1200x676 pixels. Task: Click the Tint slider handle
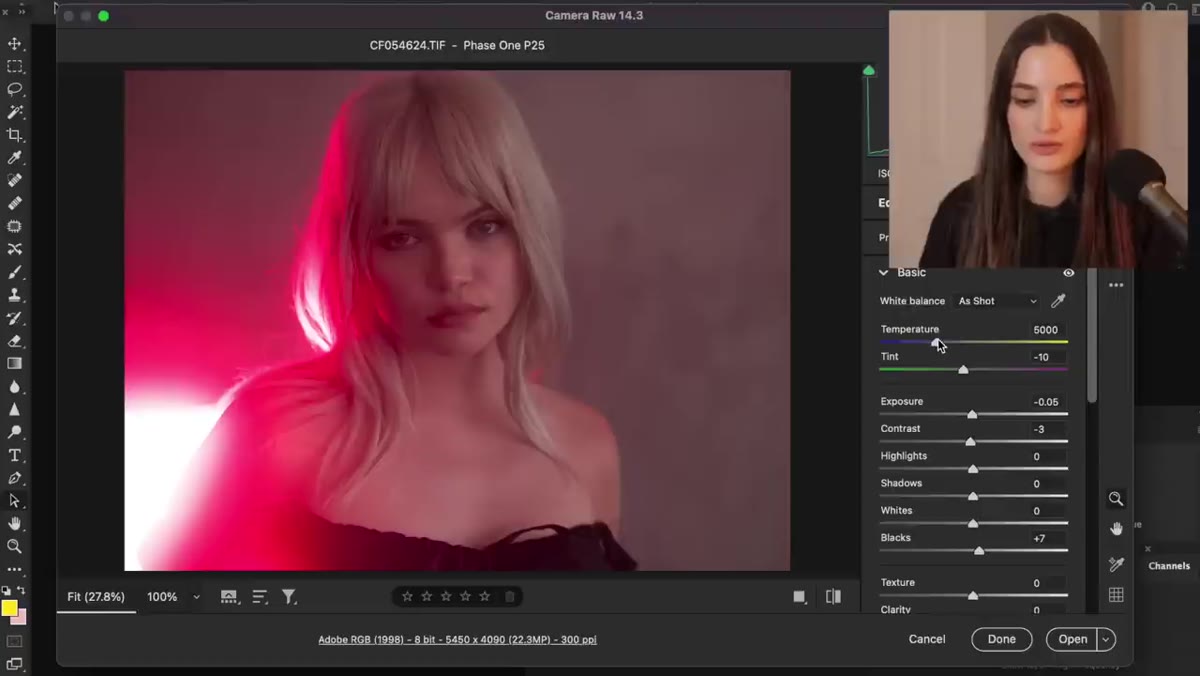point(963,370)
